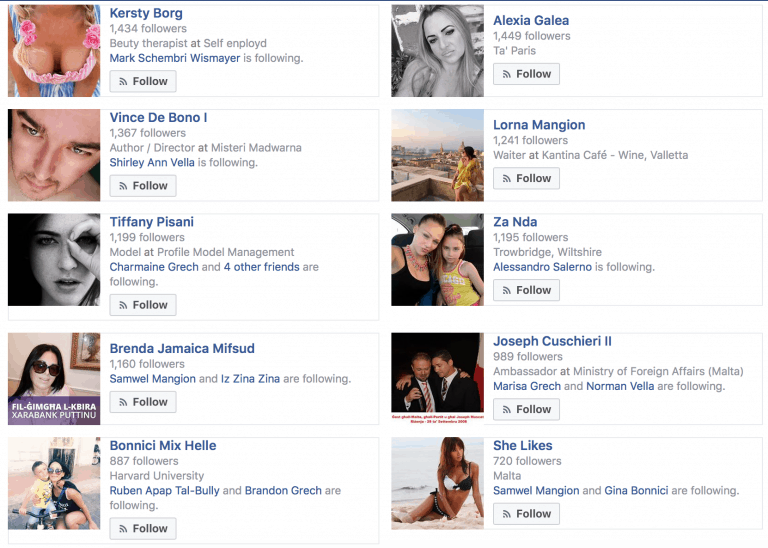768x548 pixels.
Task: Click the feed icon in Brenda Jamaica Mifsud's Follow button
Action: [125, 402]
